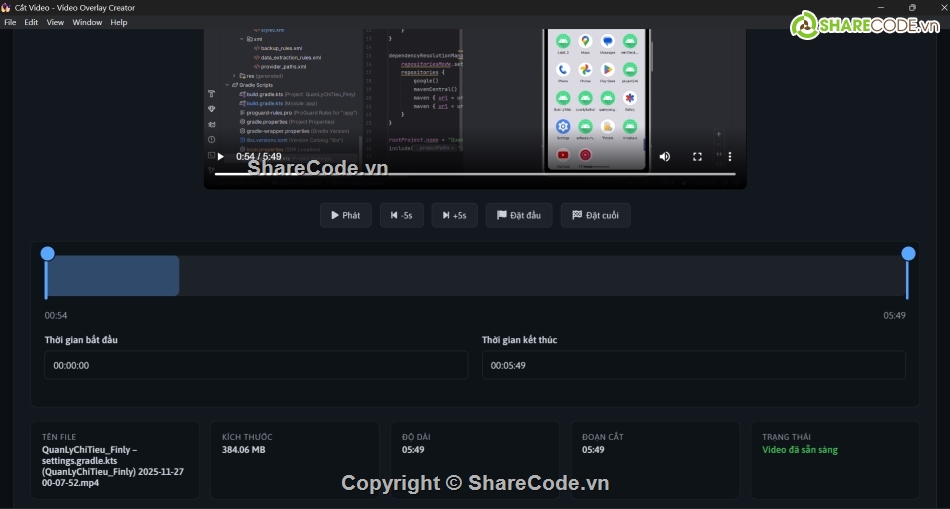Screen dimensions: 950x509
Task: Click the 00:54 current-time label below the timeline
Action: [56, 315]
